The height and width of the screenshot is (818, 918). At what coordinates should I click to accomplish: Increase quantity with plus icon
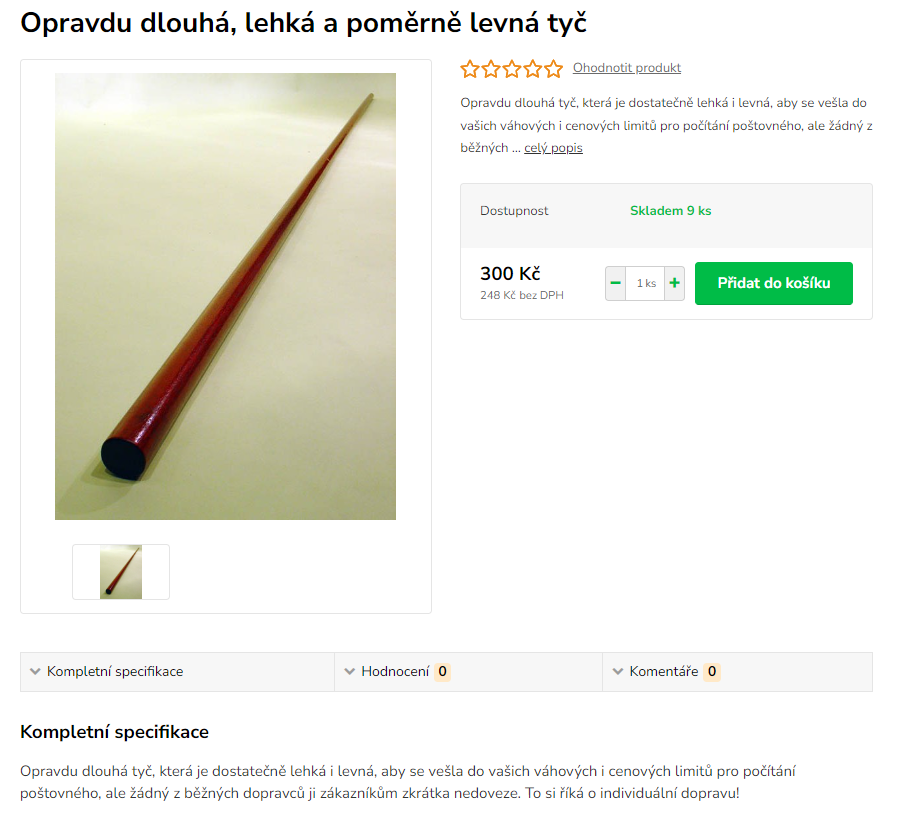674,283
